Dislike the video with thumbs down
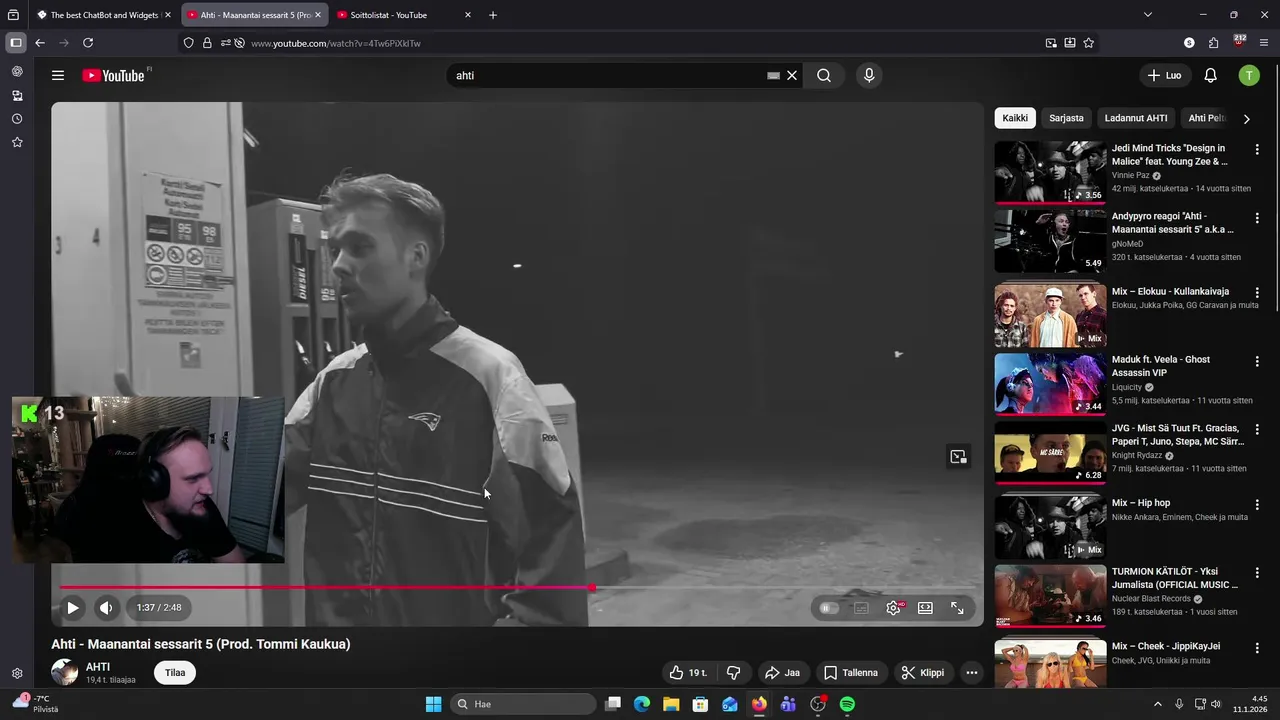 (733, 673)
